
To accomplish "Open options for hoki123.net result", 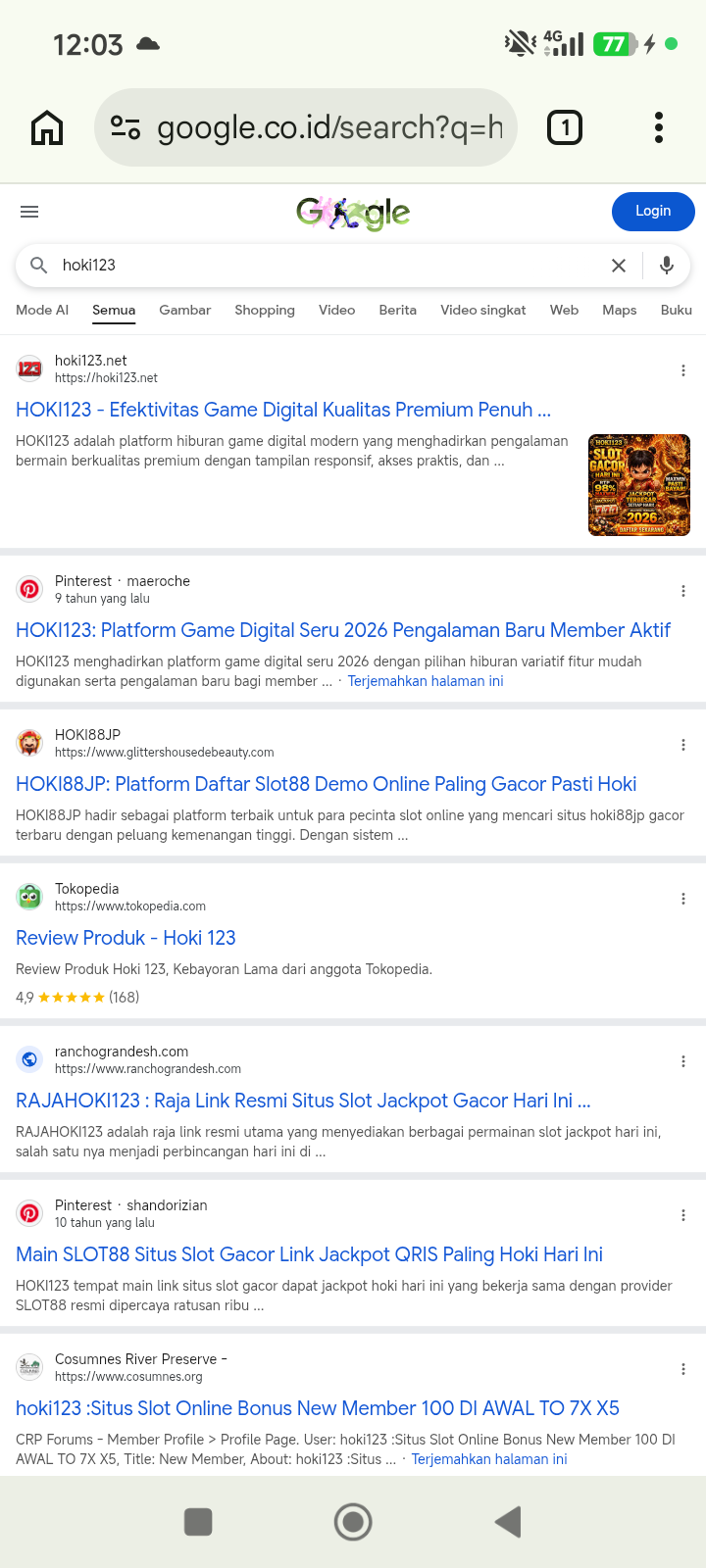I will (683, 370).
